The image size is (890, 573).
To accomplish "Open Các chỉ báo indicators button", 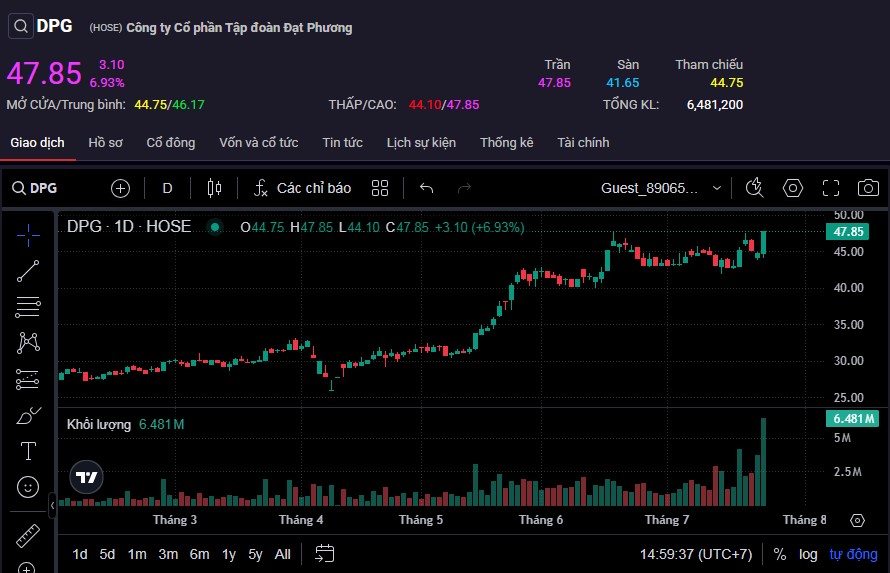I will tap(302, 188).
